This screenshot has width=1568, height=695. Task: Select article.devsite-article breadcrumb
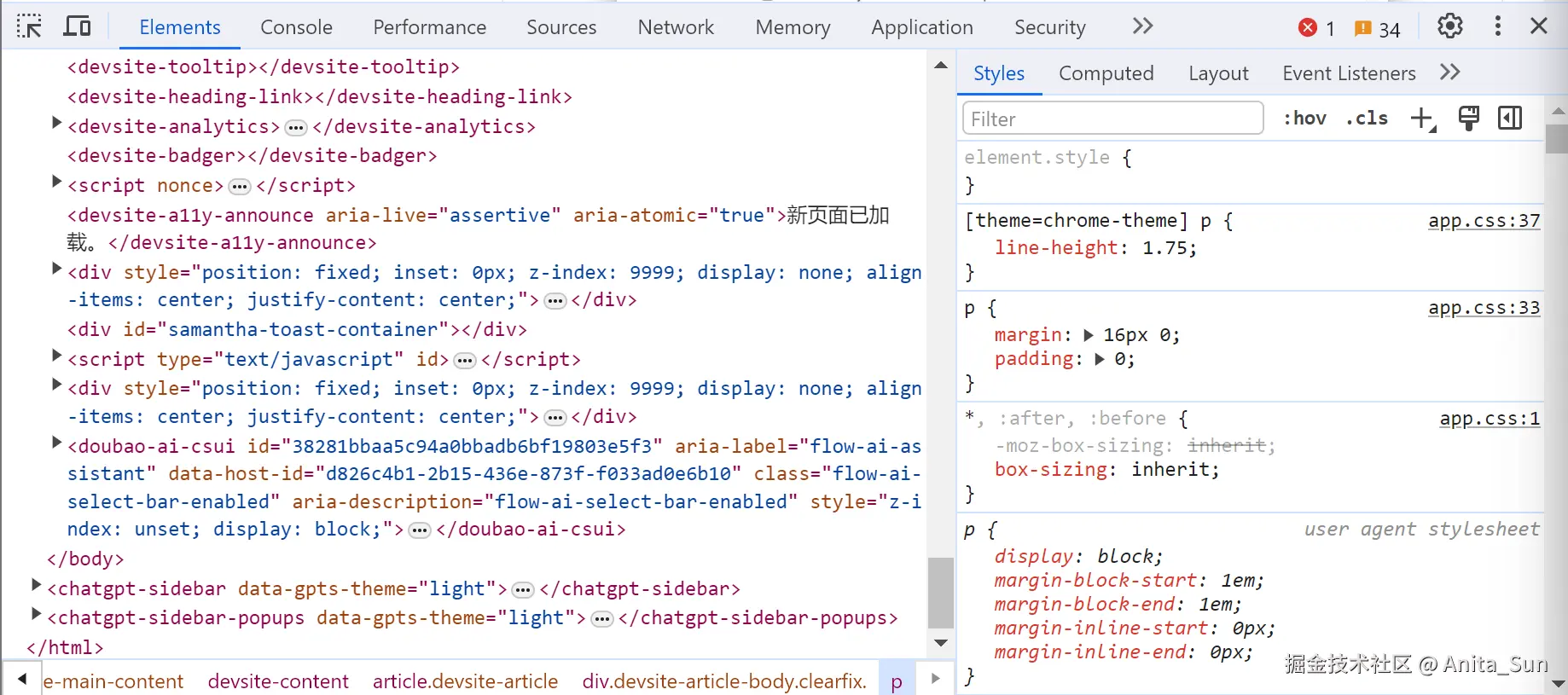point(465,681)
